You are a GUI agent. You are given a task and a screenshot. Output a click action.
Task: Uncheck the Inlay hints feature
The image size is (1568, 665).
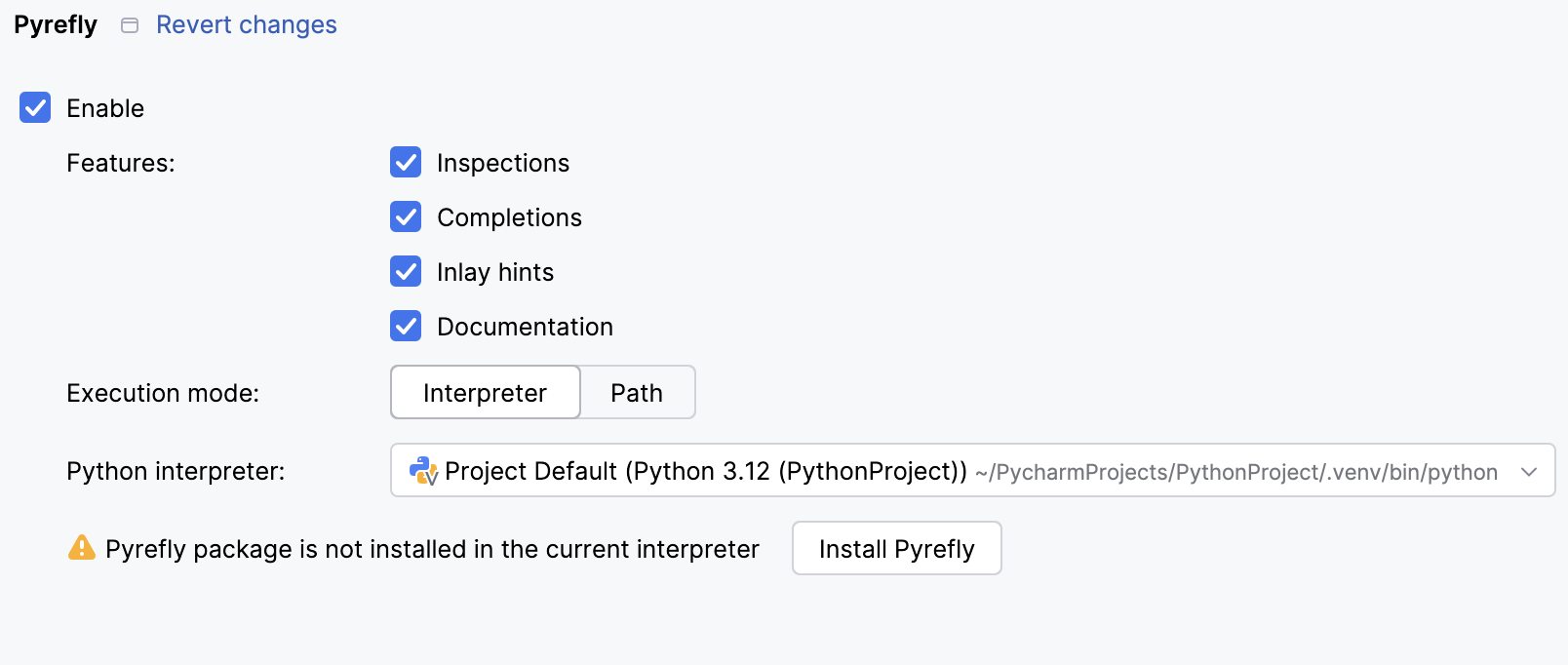[406, 271]
